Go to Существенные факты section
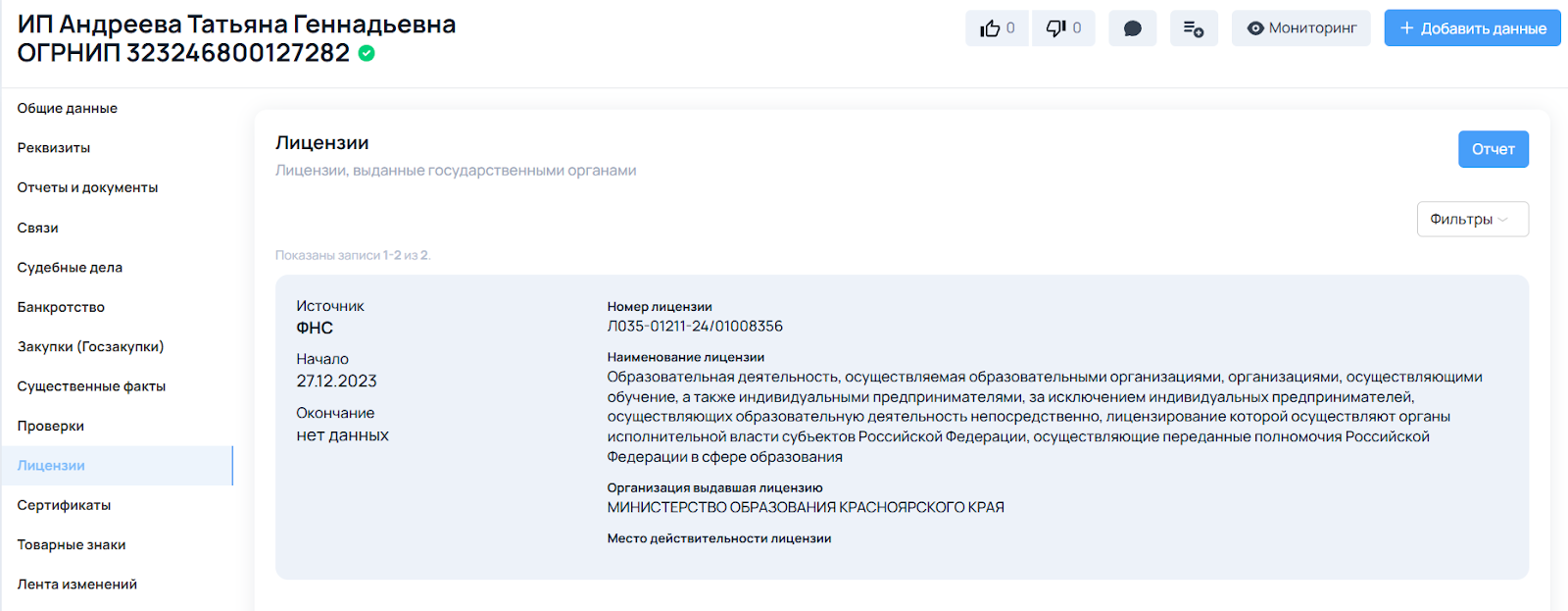 click(x=91, y=386)
